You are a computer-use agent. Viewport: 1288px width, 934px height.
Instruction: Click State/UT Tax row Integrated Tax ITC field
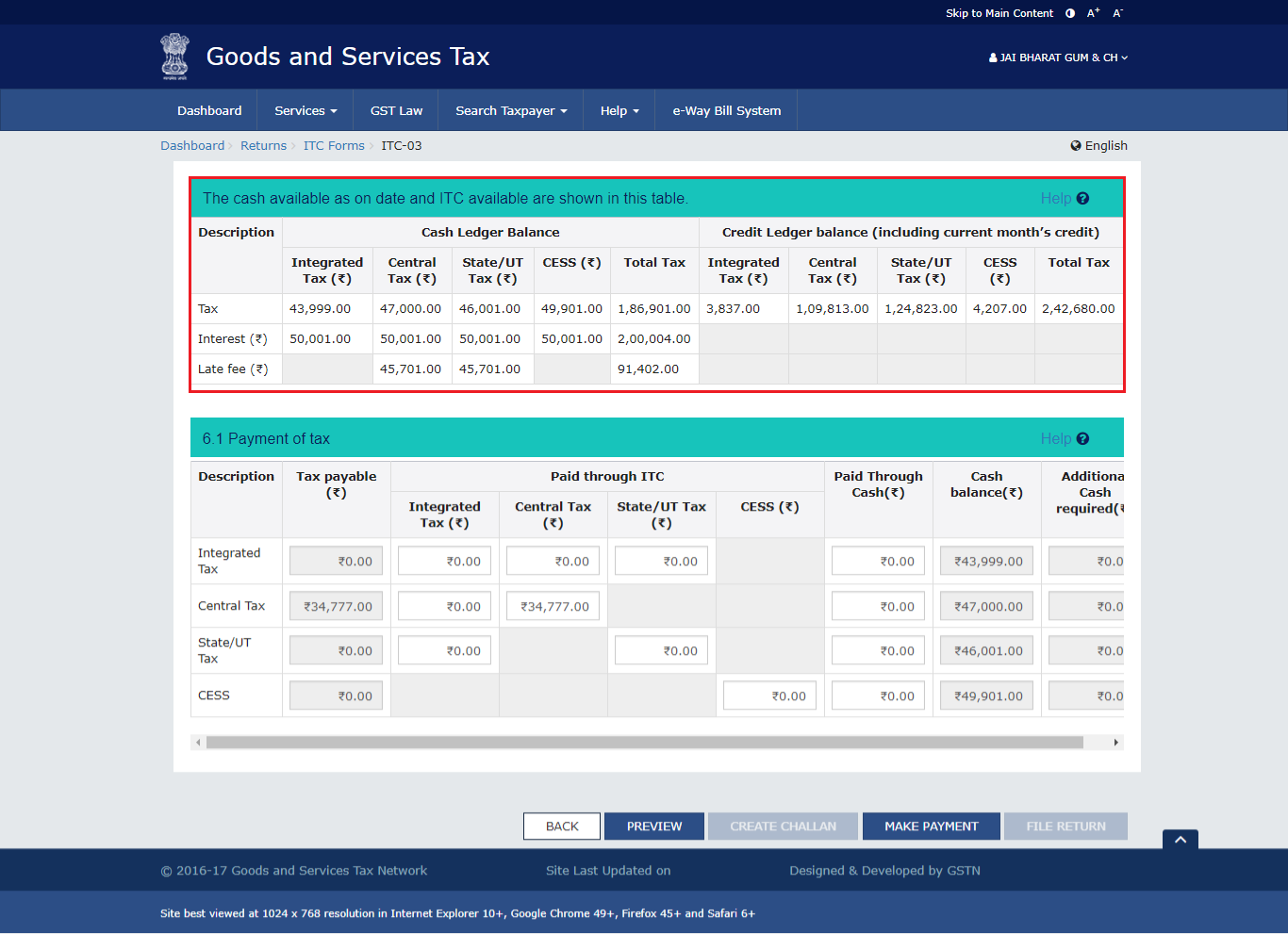(x=444, y=651)
